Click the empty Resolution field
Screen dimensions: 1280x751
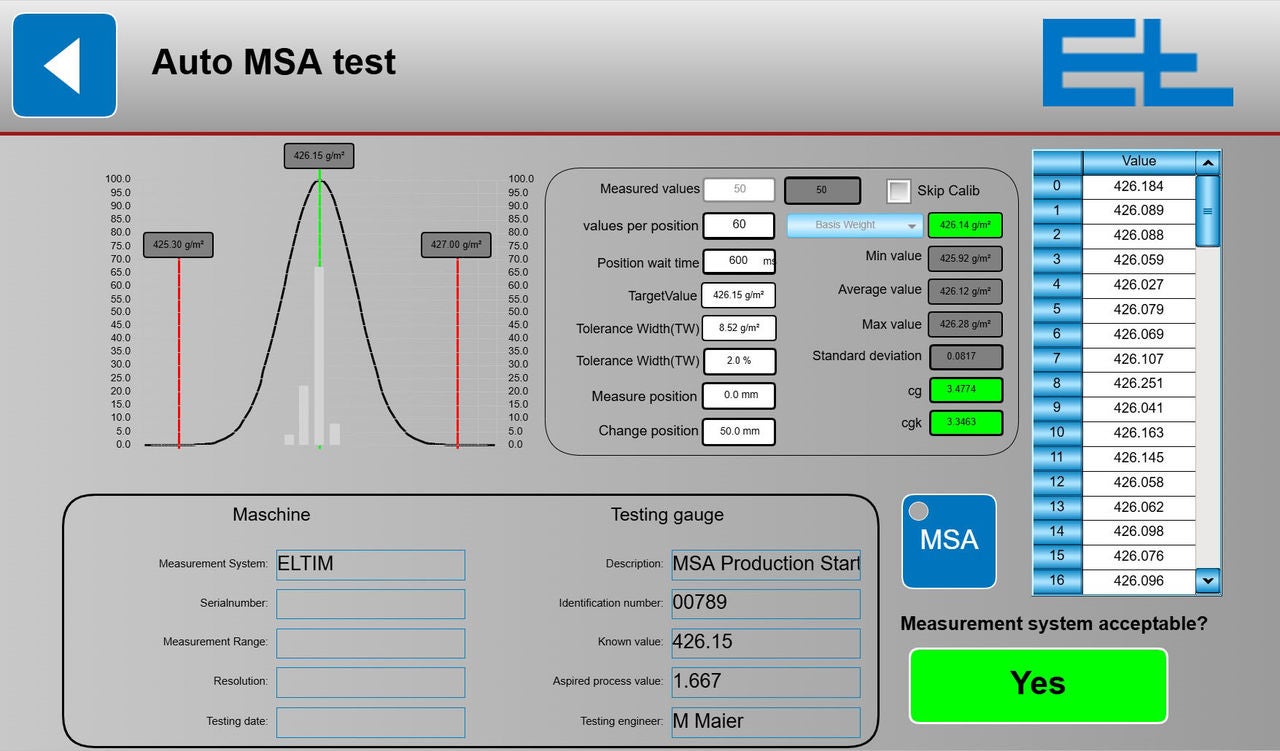tap(370, 682)
